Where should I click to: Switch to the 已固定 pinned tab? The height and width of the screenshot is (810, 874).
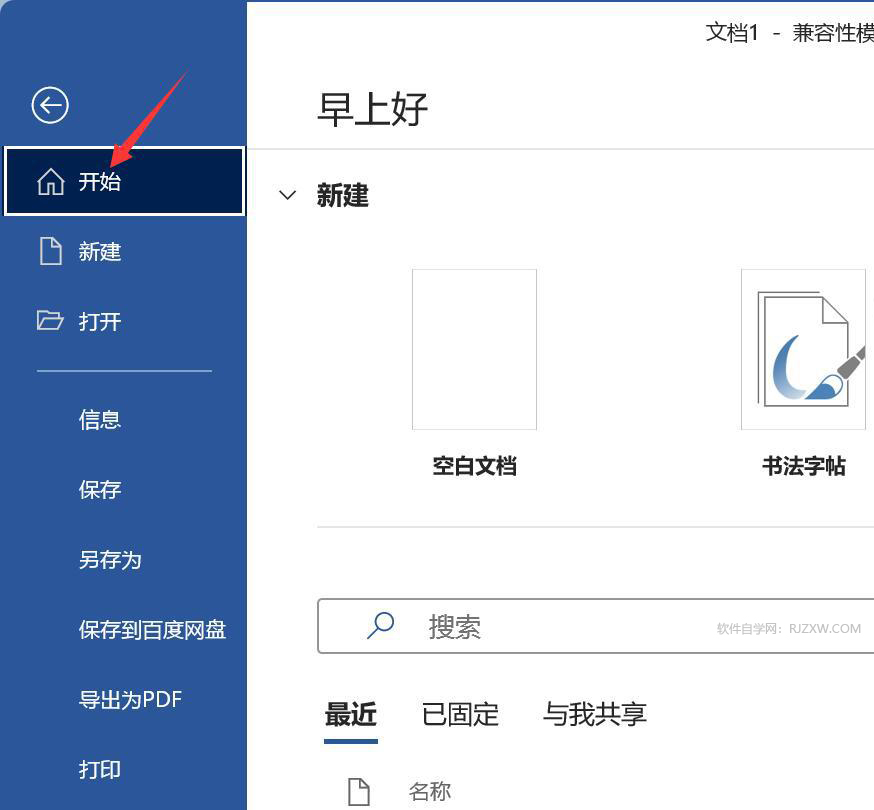coord(459,714)
